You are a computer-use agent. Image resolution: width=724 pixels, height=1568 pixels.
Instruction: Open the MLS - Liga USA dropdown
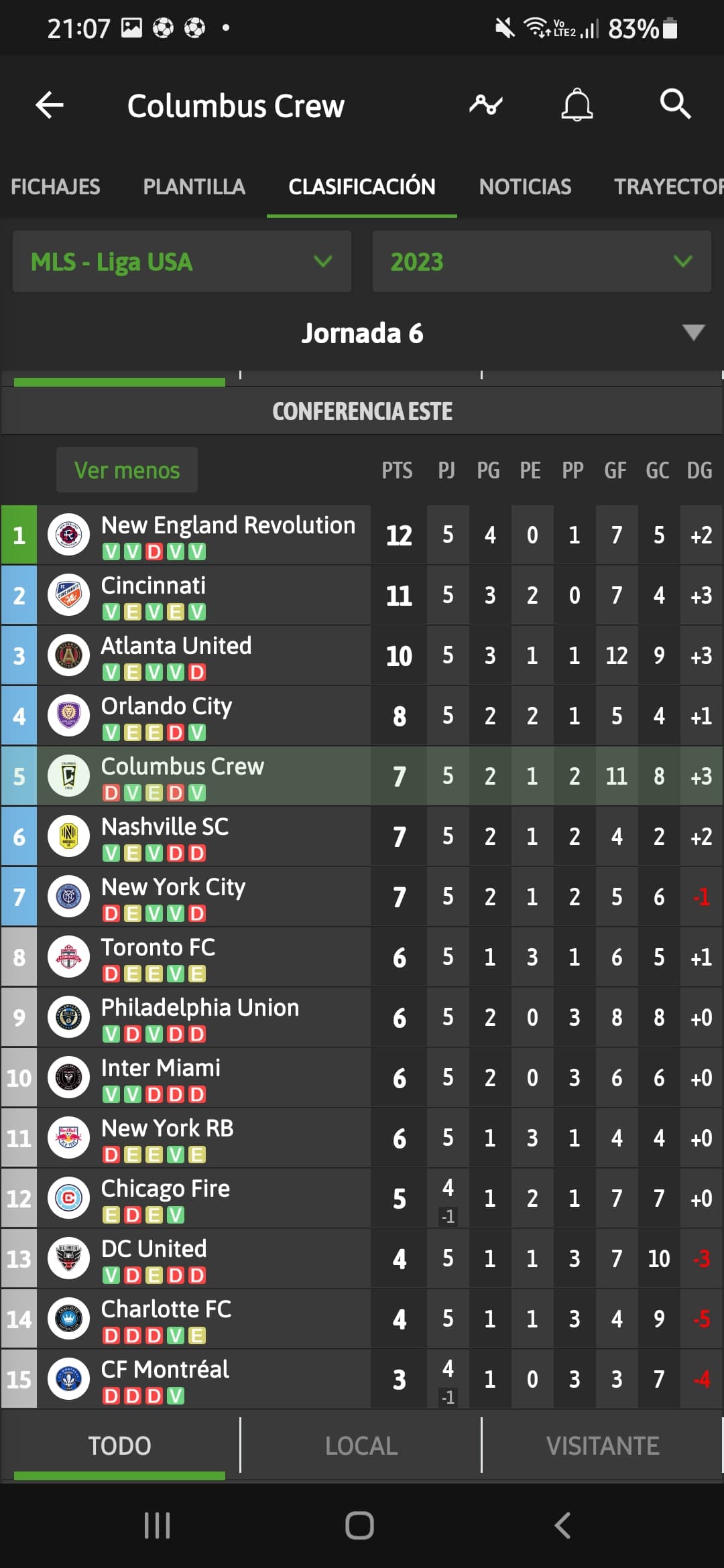pos(182,261)
